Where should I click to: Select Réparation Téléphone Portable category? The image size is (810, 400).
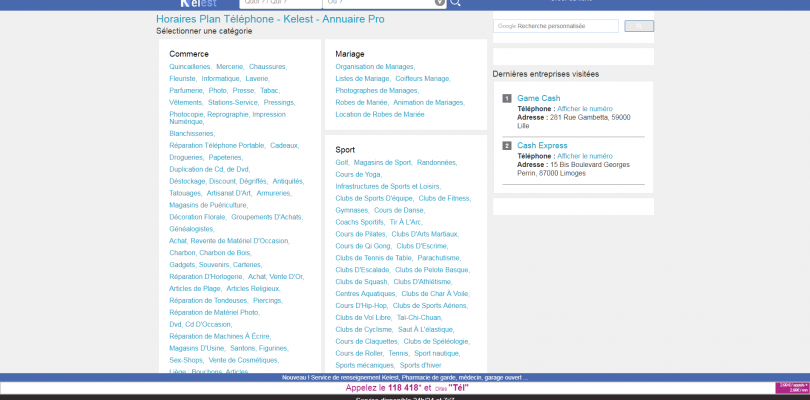click(217, 145)
